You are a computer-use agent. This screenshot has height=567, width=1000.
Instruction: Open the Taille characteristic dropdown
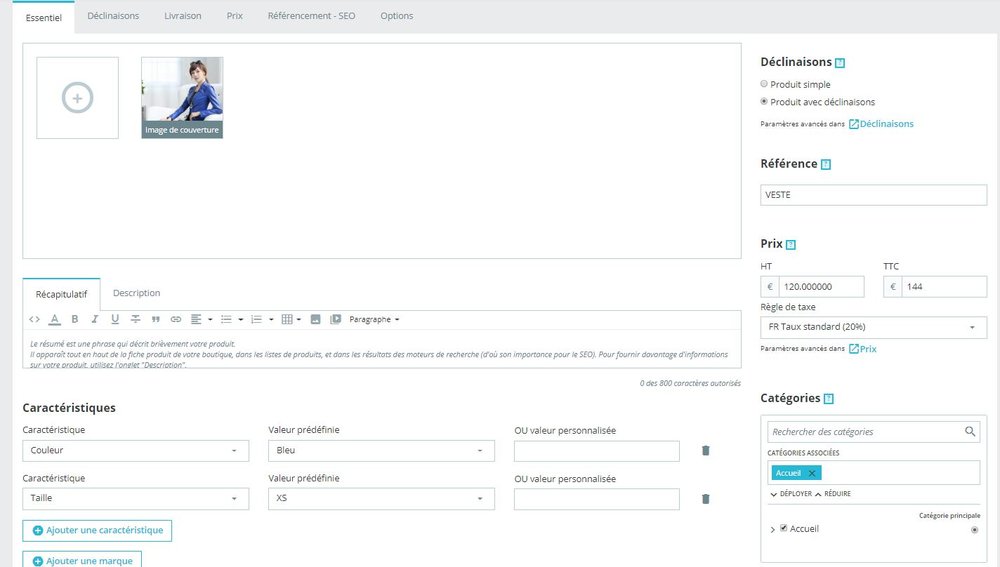click(135, 499)
